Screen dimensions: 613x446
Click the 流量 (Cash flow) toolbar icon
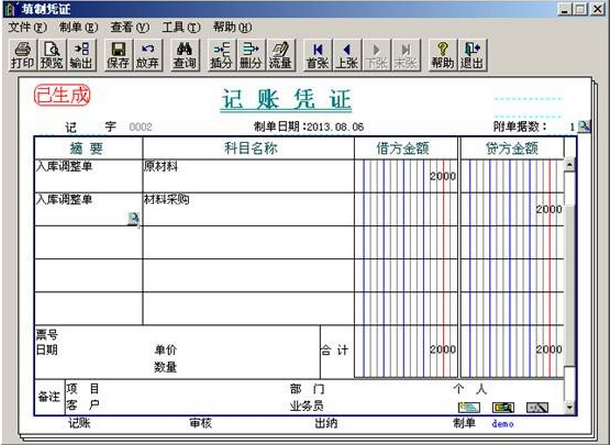coord(280,53)
